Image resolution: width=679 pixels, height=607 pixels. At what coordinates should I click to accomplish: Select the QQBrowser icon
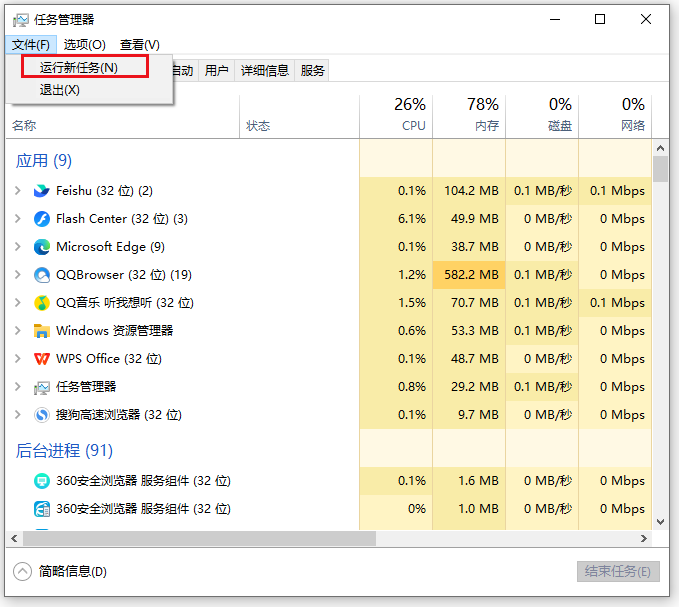[x=42, y=275]
